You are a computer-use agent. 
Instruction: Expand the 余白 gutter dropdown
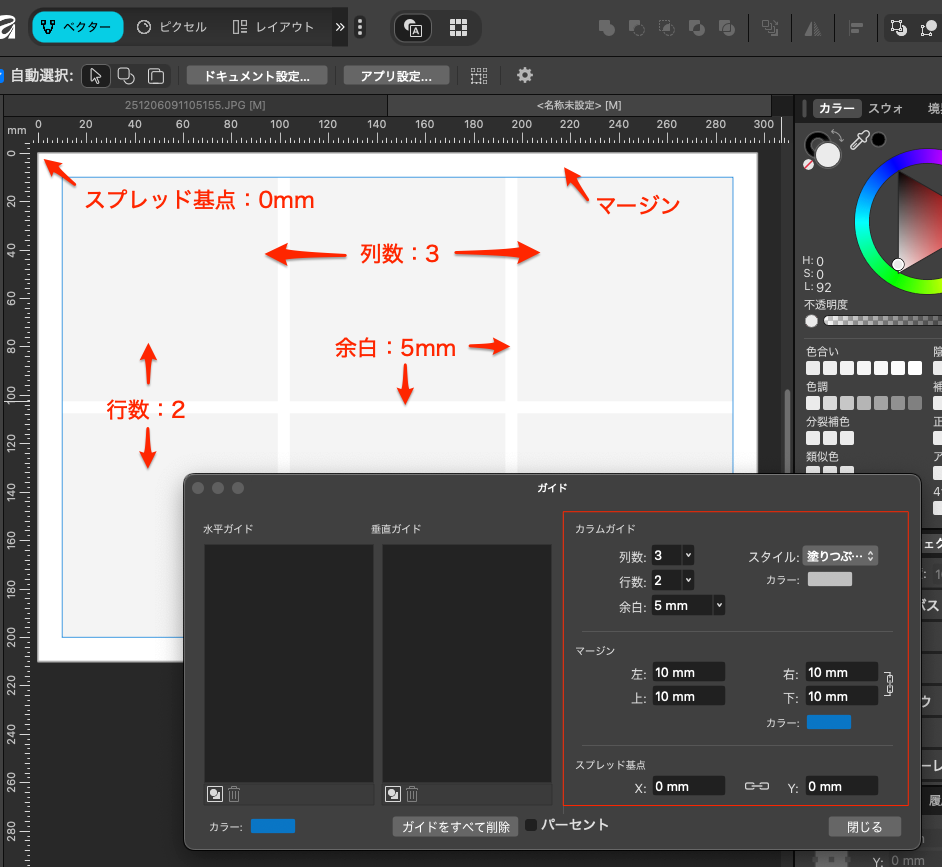point(719,605)
